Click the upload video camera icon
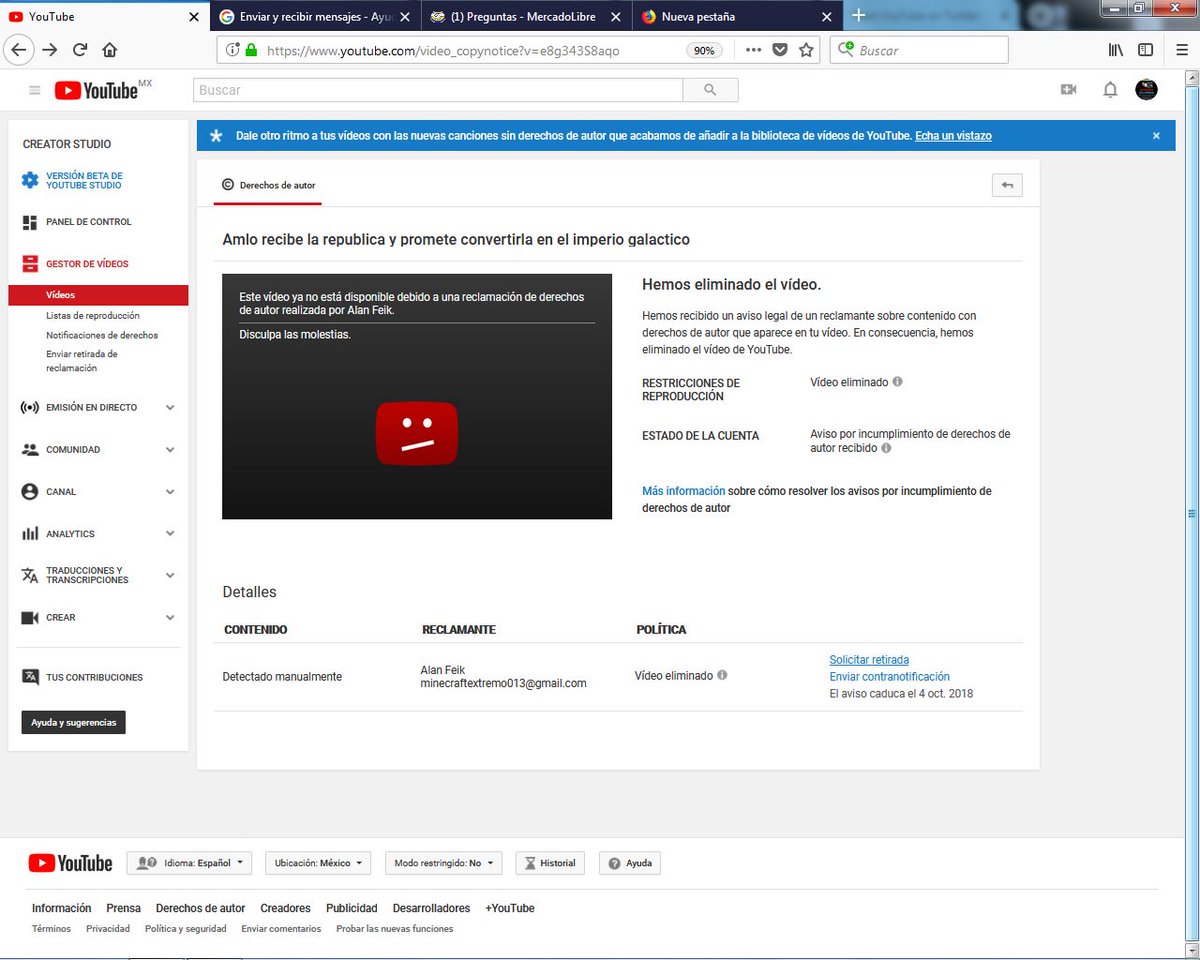The height and width of the screenshot is (960, 1200). (1069, 90)
